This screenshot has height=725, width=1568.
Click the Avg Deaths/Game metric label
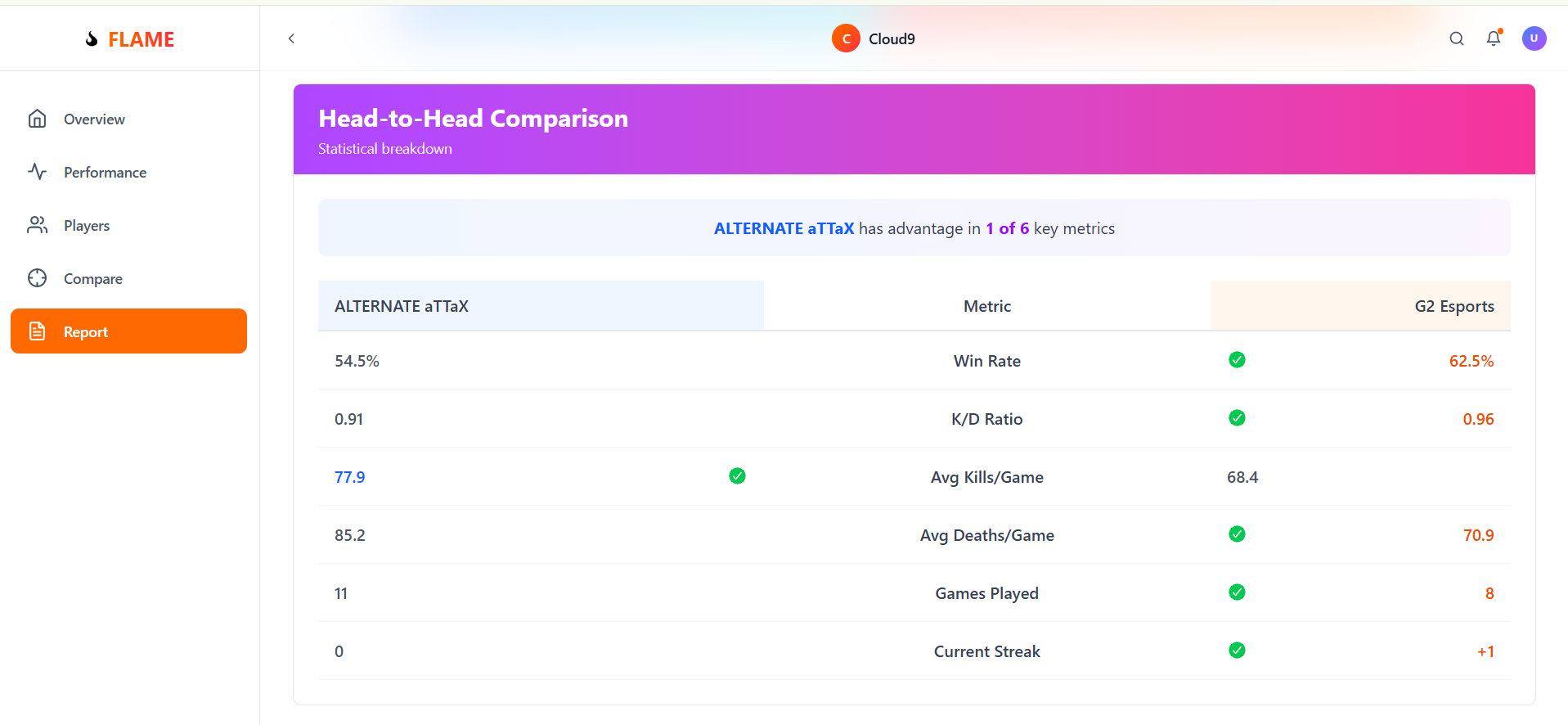pos(987,535)
